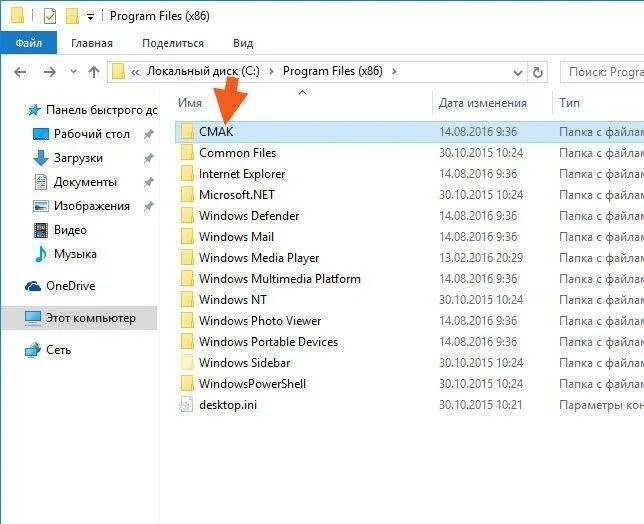Open the Файл ribbon tab
This screenshot has height=524, width=644.
click(x=28, y=43)
